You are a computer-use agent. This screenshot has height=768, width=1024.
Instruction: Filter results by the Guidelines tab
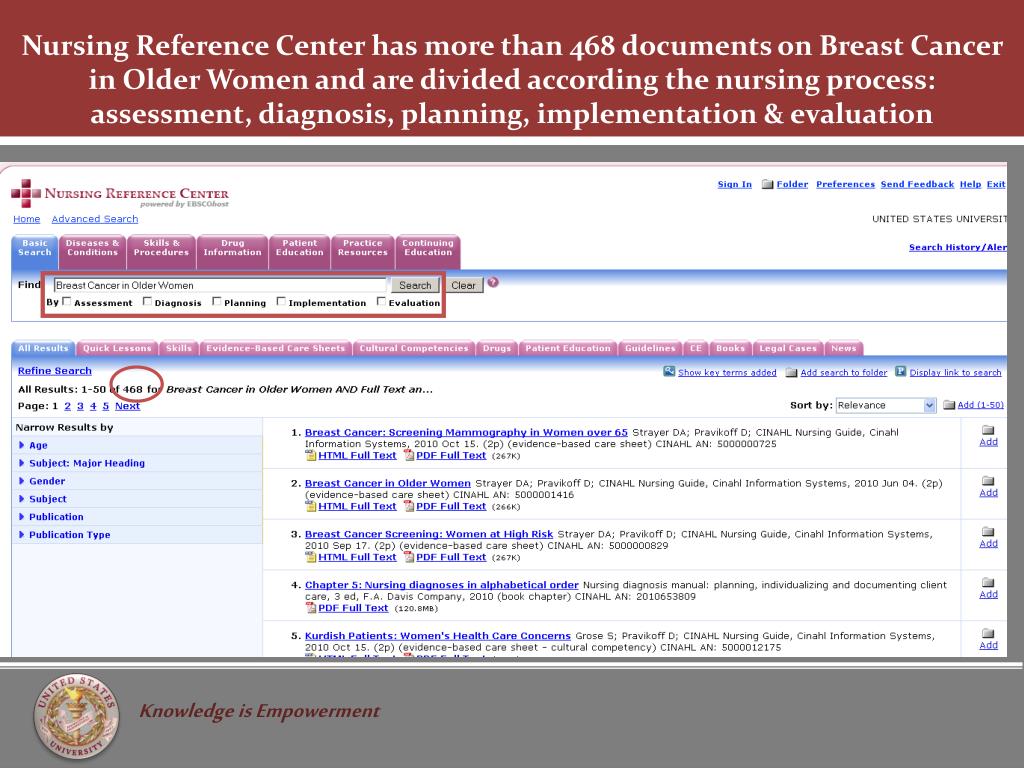pyautogui.click(x=650, y=348)
